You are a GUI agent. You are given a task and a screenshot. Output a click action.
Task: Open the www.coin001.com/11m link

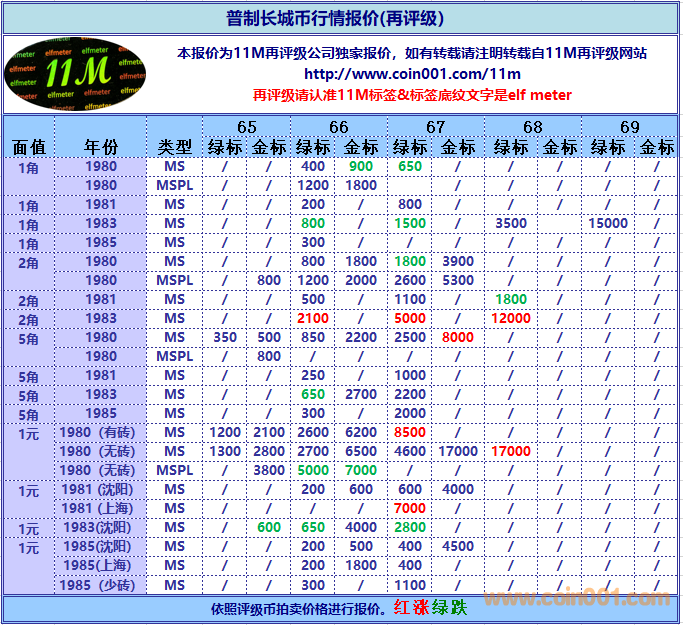tap(411, 74)
